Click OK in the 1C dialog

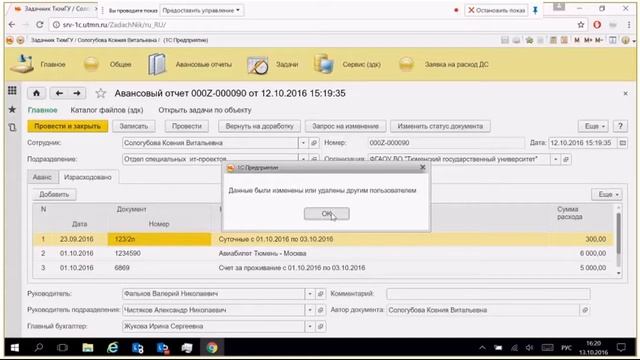(x=327, y=213)
